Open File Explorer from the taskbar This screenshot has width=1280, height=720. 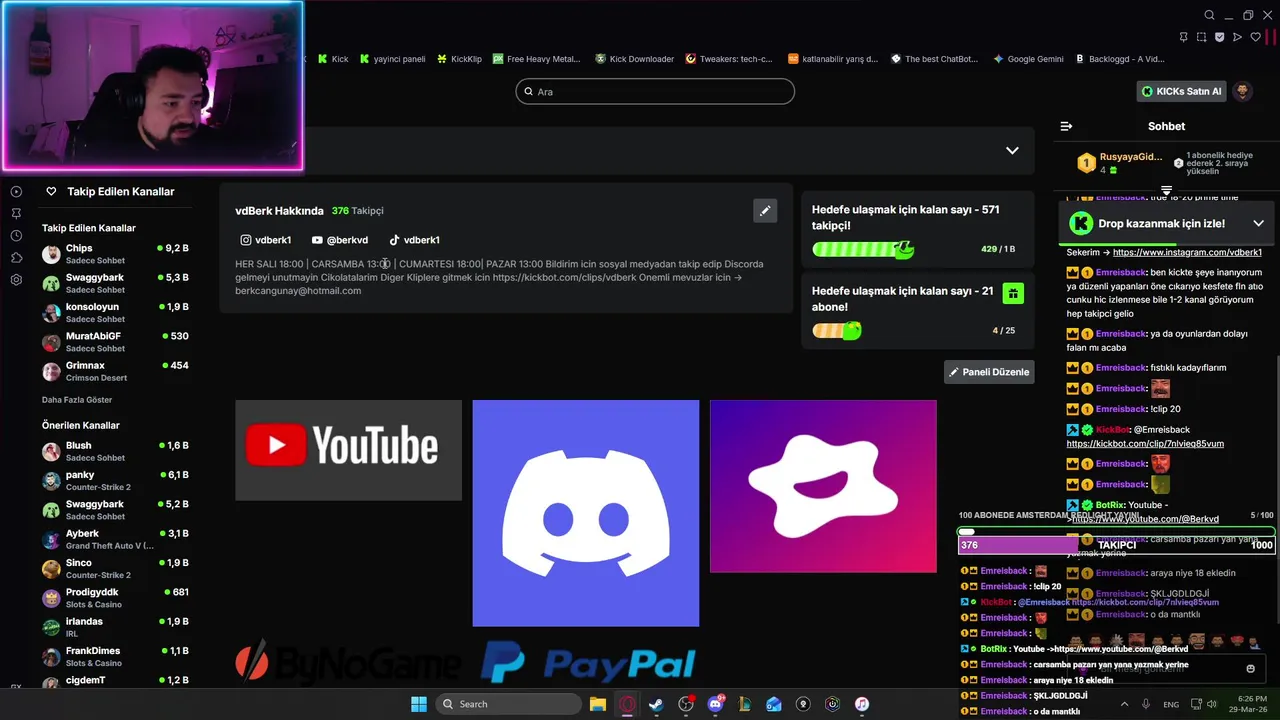(x=597, y=704)
